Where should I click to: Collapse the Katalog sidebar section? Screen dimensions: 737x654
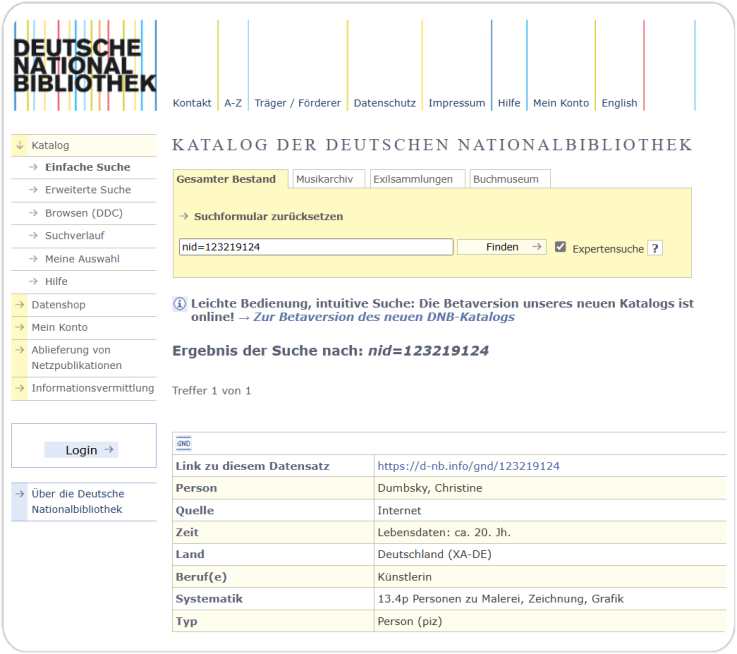(x=84, y=145)
